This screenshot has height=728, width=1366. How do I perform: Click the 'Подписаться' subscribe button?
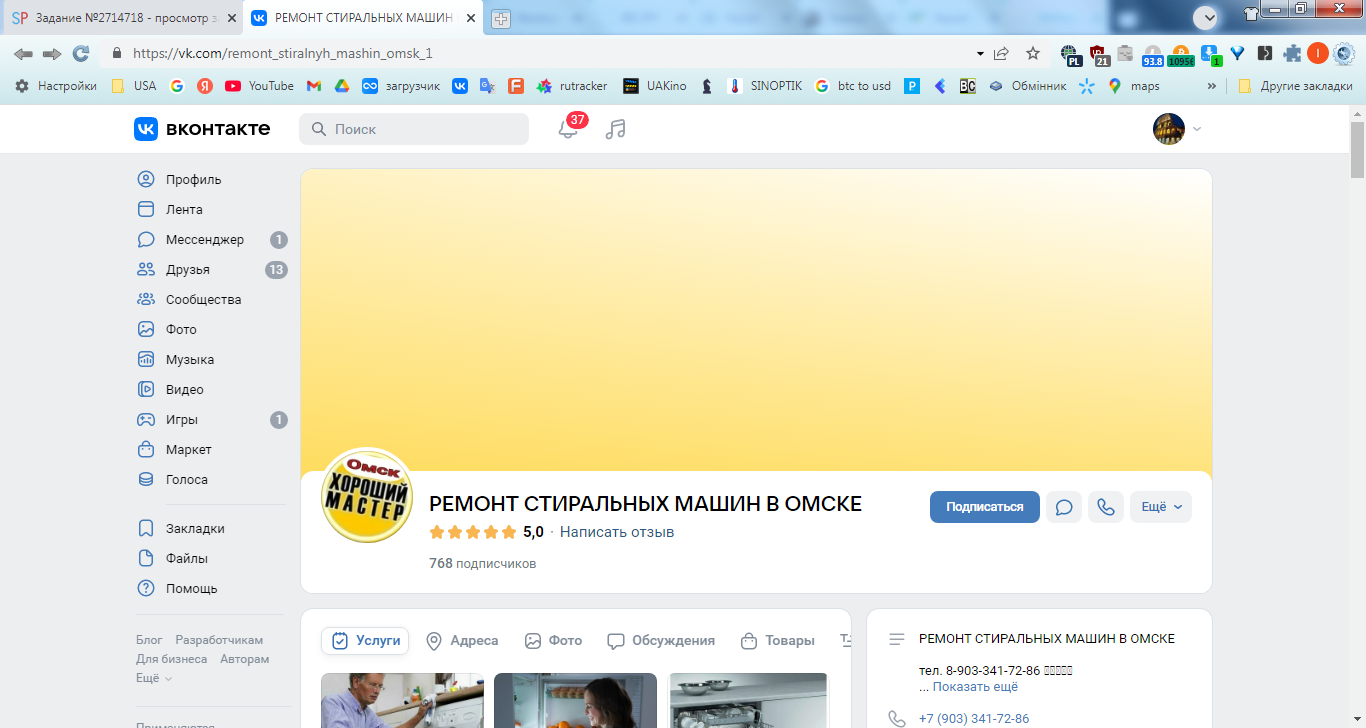(985, 507)
